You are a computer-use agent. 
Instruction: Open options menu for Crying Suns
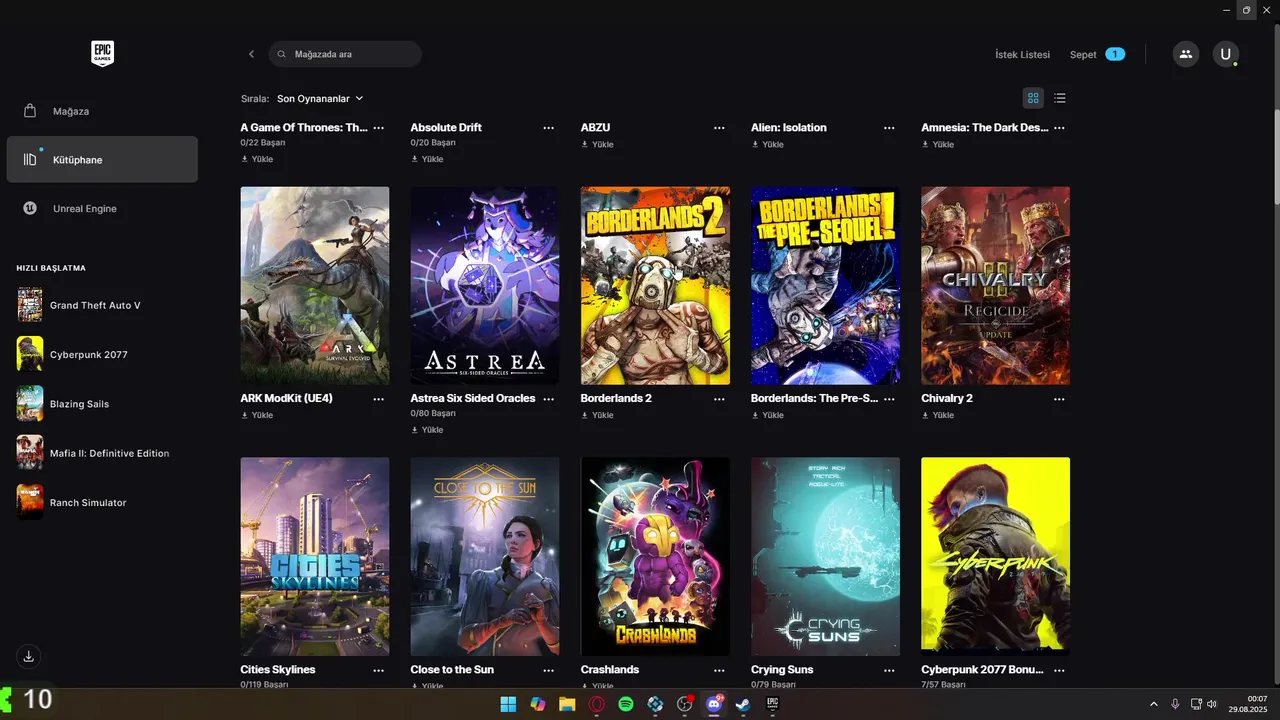coord(889,670)
